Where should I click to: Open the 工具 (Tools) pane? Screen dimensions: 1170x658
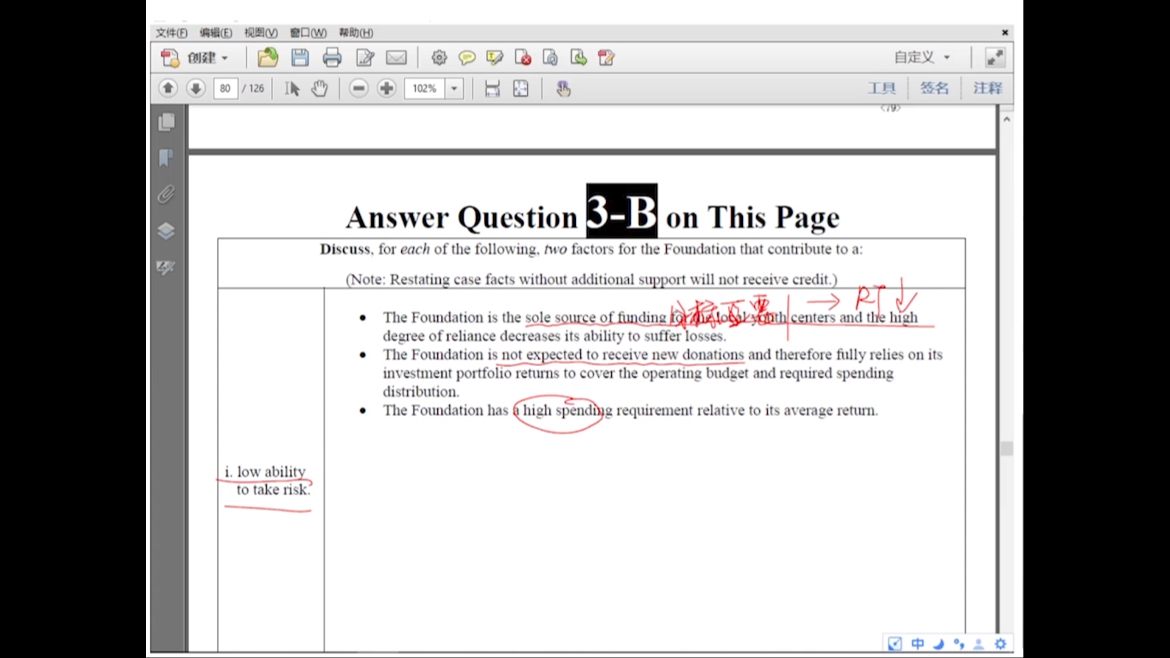coord(881,89)
